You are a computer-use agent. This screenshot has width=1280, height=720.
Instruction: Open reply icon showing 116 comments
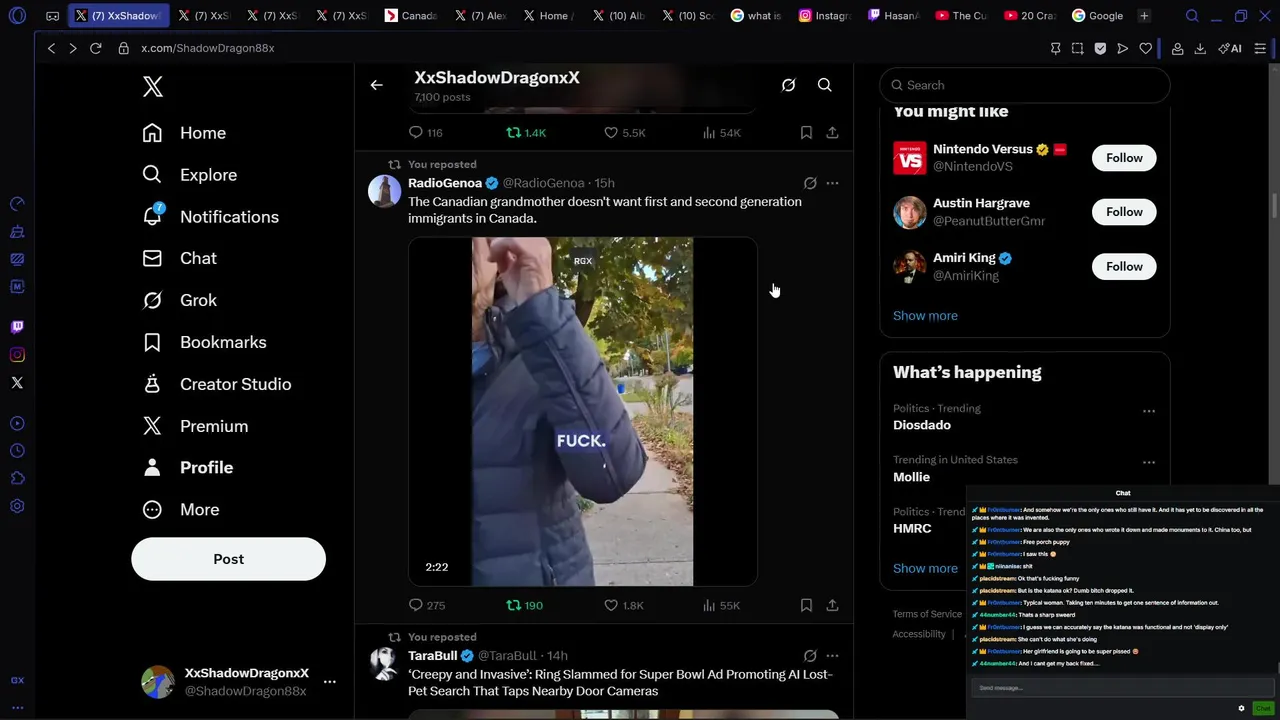coord(416,132)
